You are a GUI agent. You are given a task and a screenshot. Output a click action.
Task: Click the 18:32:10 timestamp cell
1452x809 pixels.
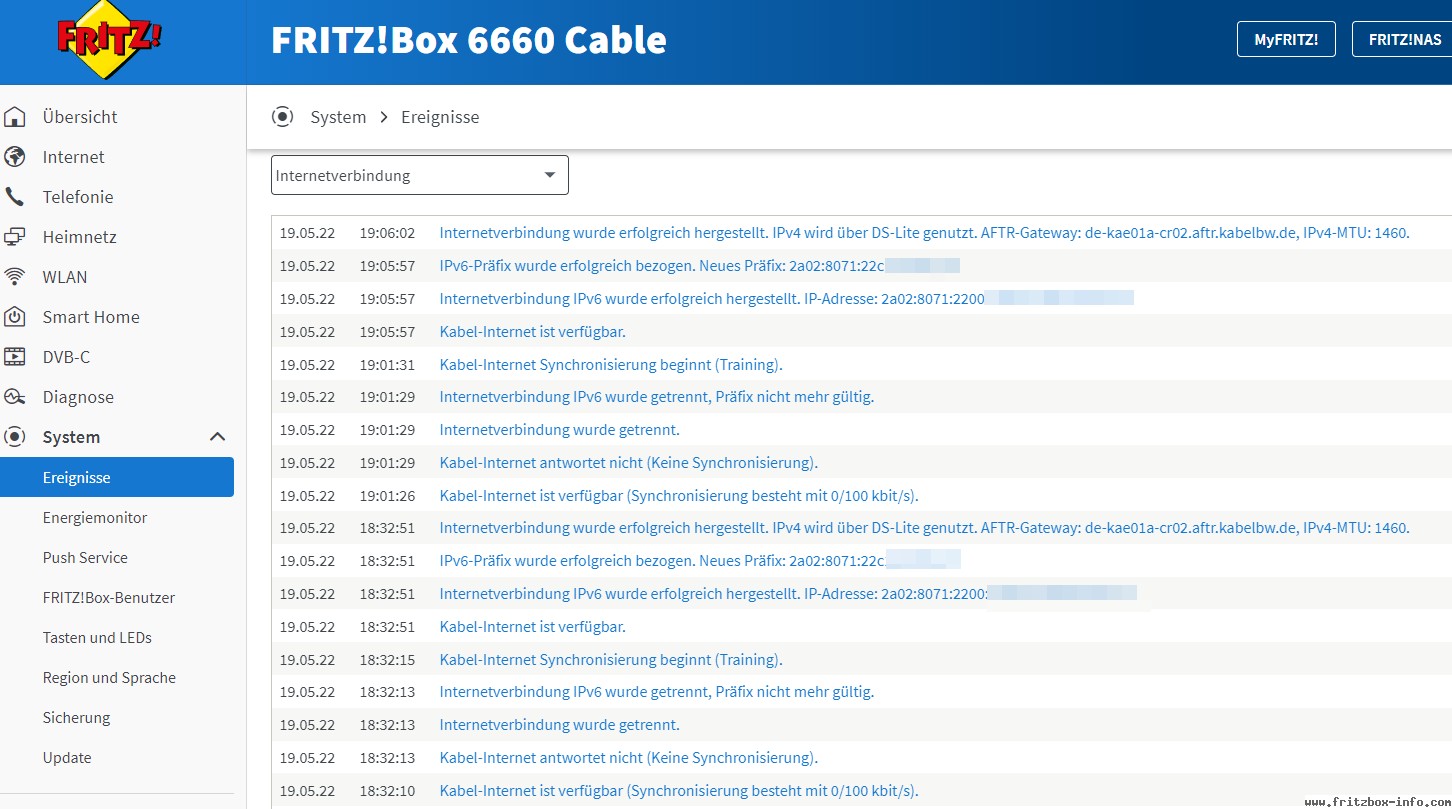point(387,791)
